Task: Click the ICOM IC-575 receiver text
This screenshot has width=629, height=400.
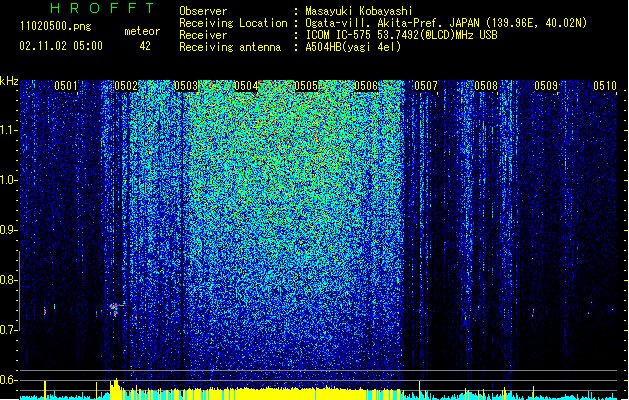Action: (x=401, y=35)
